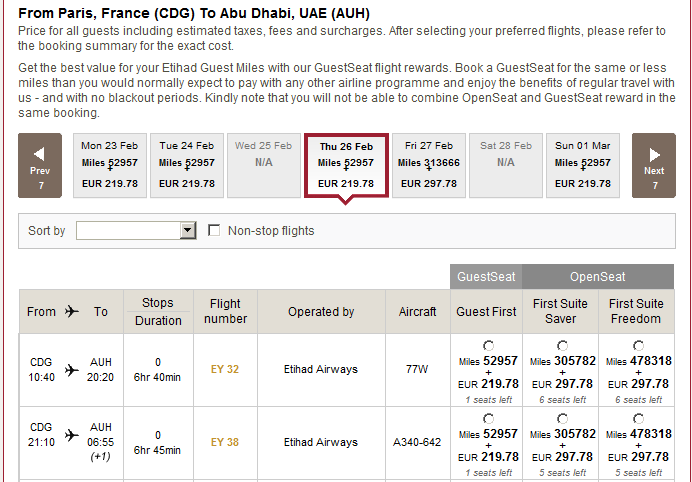Click the Thu 26 Feb selected date tab
Image resolution: width=692 pixels, height=482 pixels.
pyautogui.click(x=346, y=165)
